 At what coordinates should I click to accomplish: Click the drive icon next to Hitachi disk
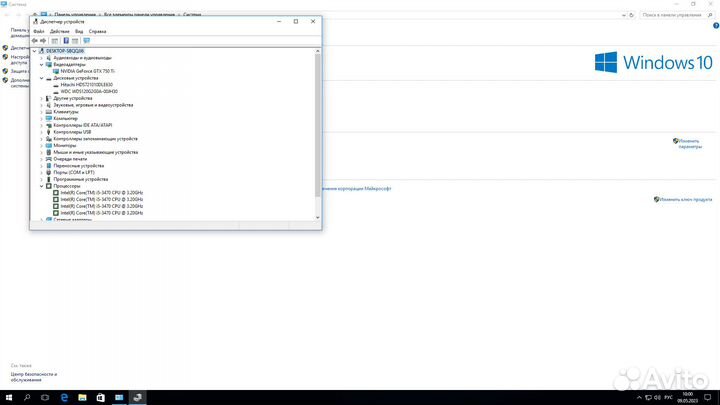(56, 85)
